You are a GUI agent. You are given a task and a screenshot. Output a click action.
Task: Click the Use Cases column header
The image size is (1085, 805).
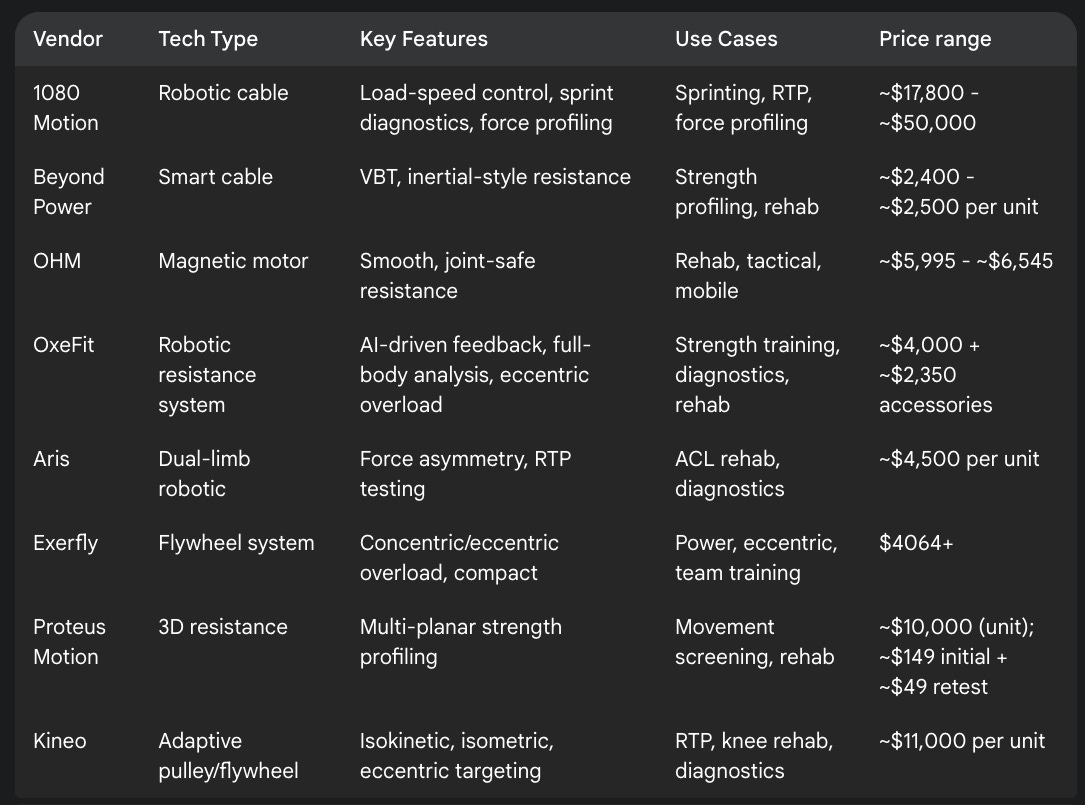coord(726,39)
